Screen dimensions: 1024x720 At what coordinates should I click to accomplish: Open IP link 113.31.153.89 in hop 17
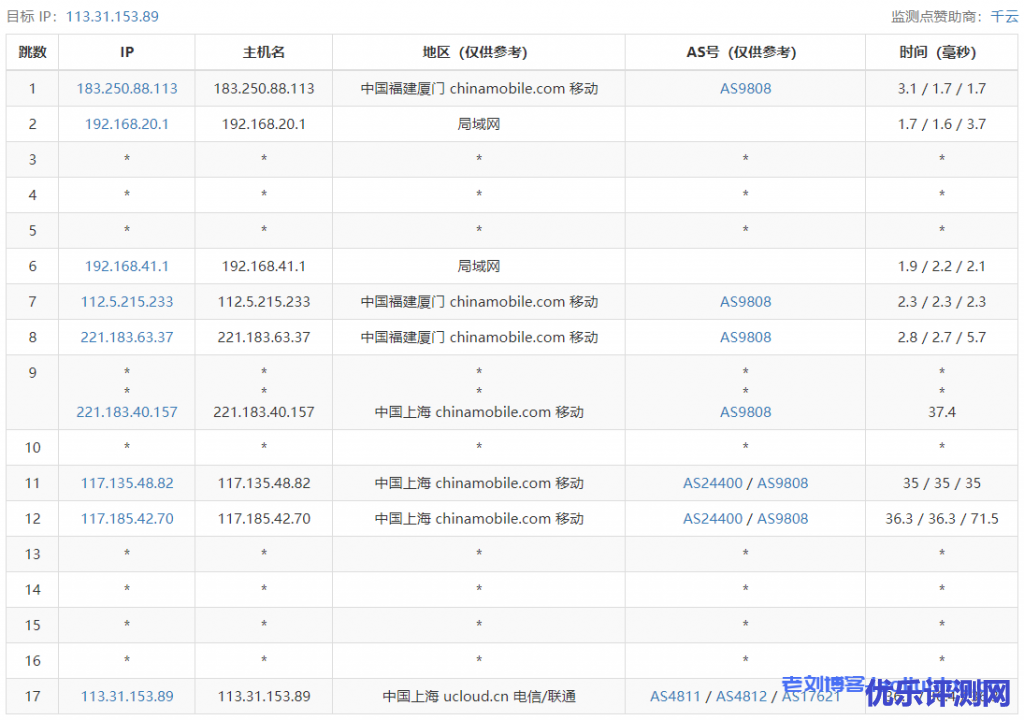tap(127, 696)
